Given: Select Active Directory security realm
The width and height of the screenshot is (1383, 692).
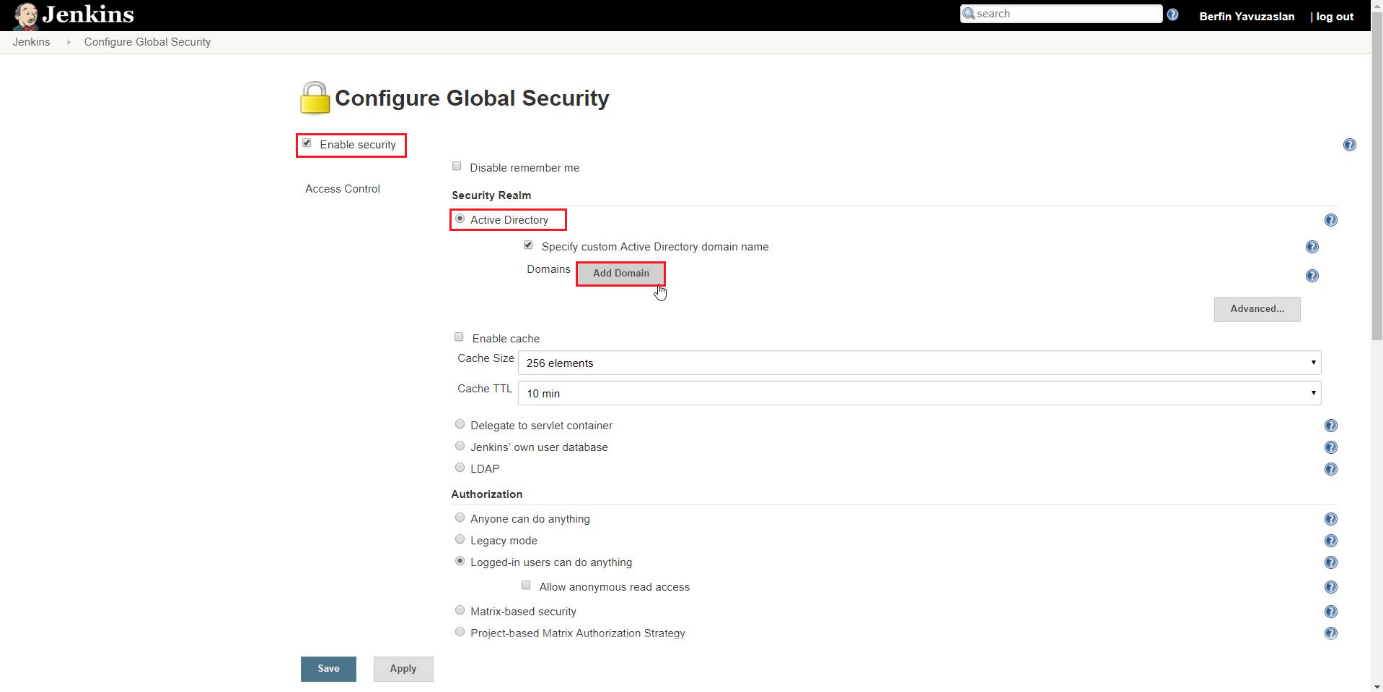Looking at the screenshot, I should point(460,219).
